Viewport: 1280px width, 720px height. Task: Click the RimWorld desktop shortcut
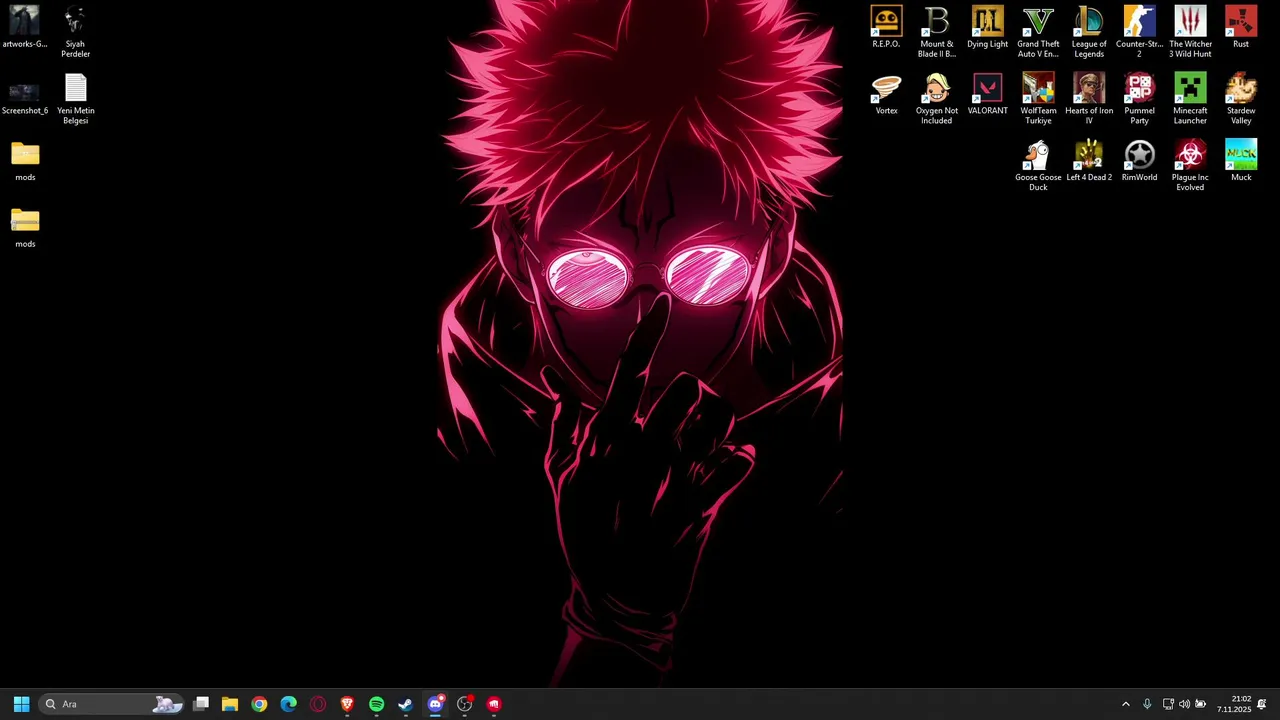(x=1139, y=162)
